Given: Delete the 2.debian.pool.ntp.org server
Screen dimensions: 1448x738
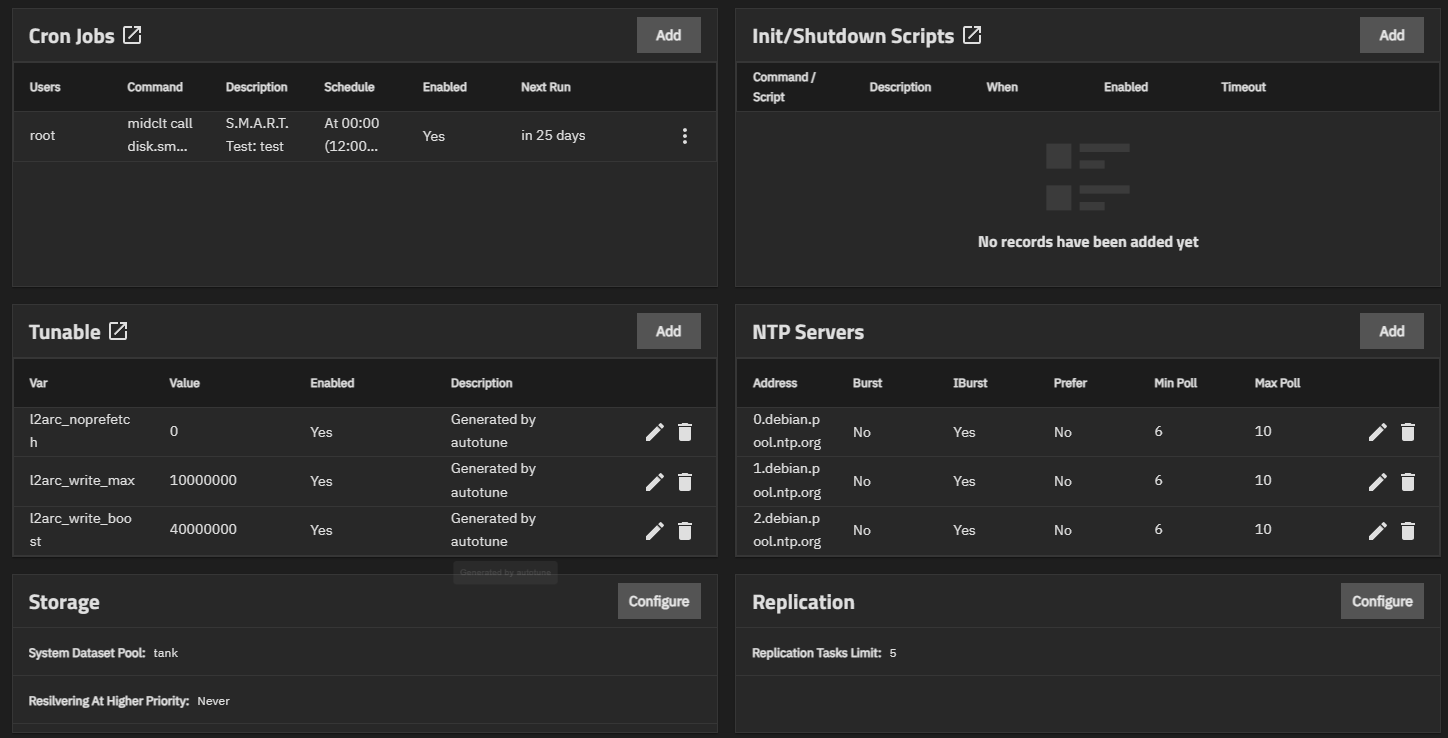Looking at the screenshot, I should pos(1408,531).
